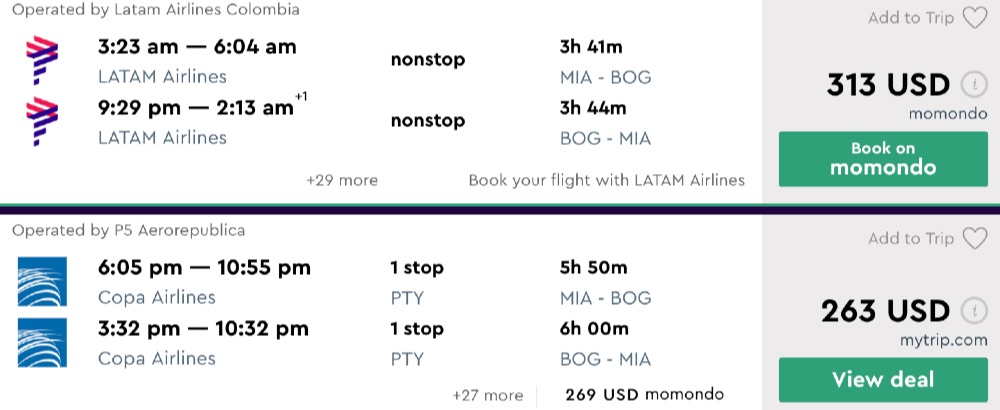Select the 3:23 am — 6:04 am flight leg

coord(197,47)
